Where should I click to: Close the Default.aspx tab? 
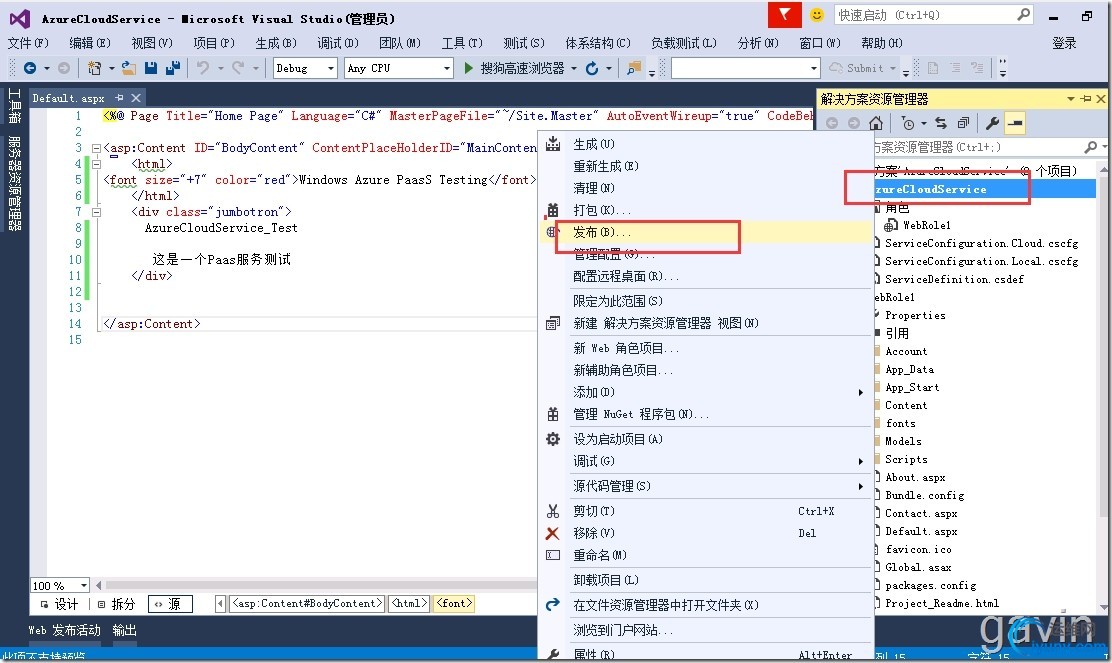pos(135,98)
